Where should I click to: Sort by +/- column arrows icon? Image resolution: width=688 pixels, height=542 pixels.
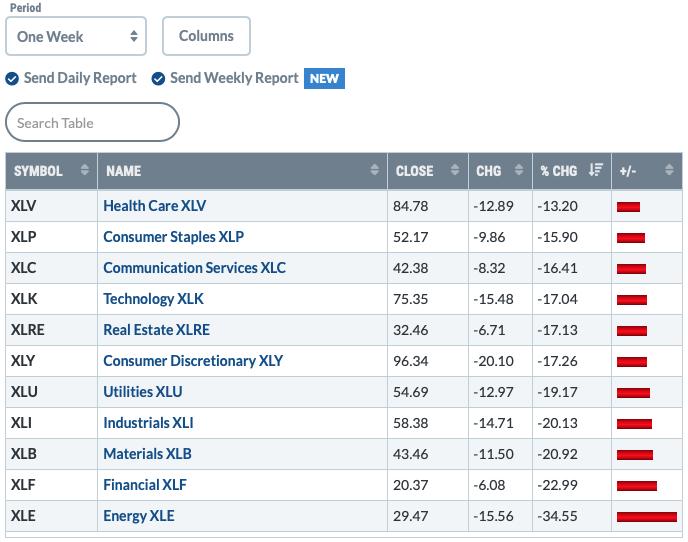coord(669,170)
